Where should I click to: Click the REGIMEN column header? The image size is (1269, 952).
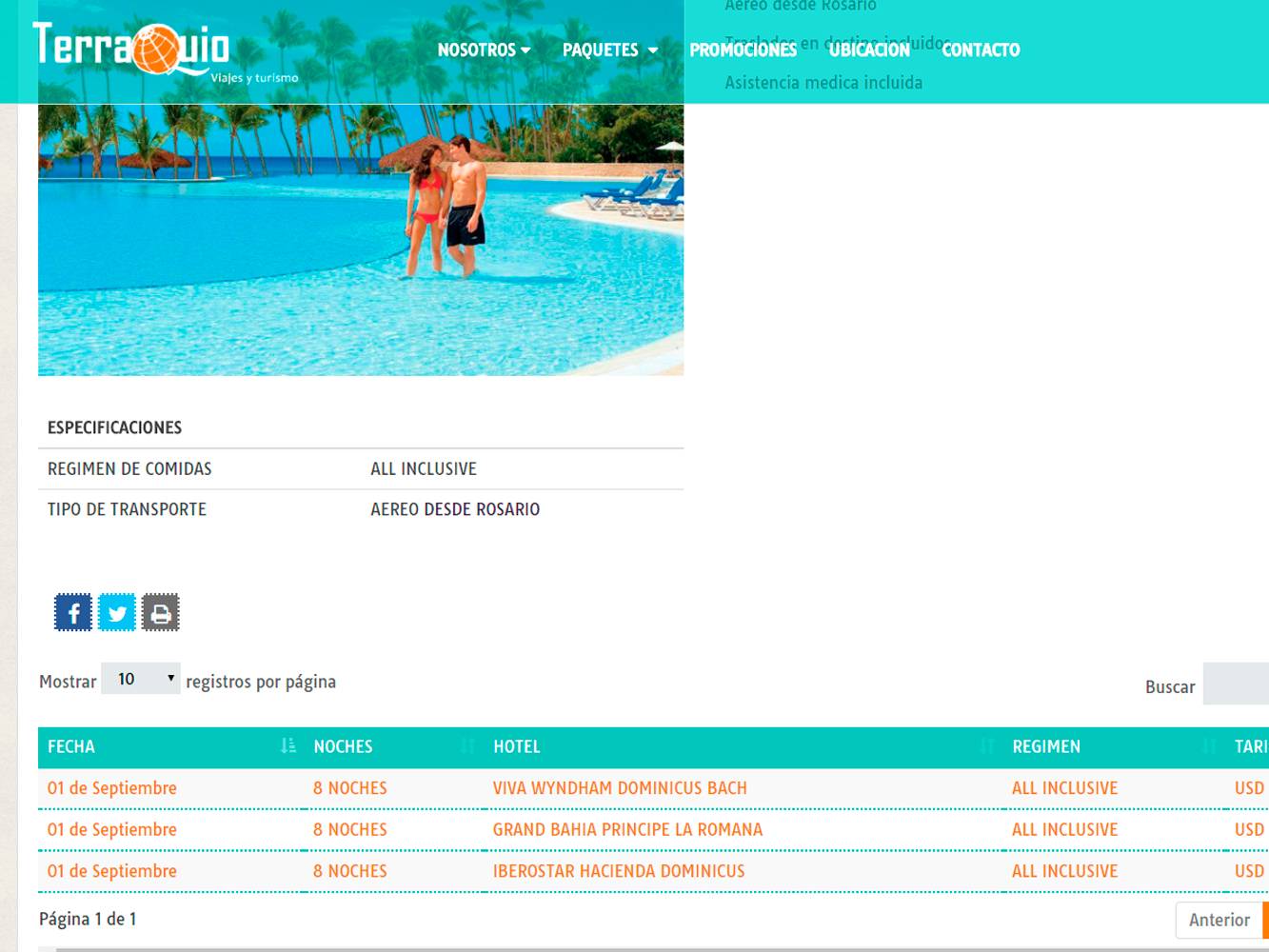click(1115, 747)
